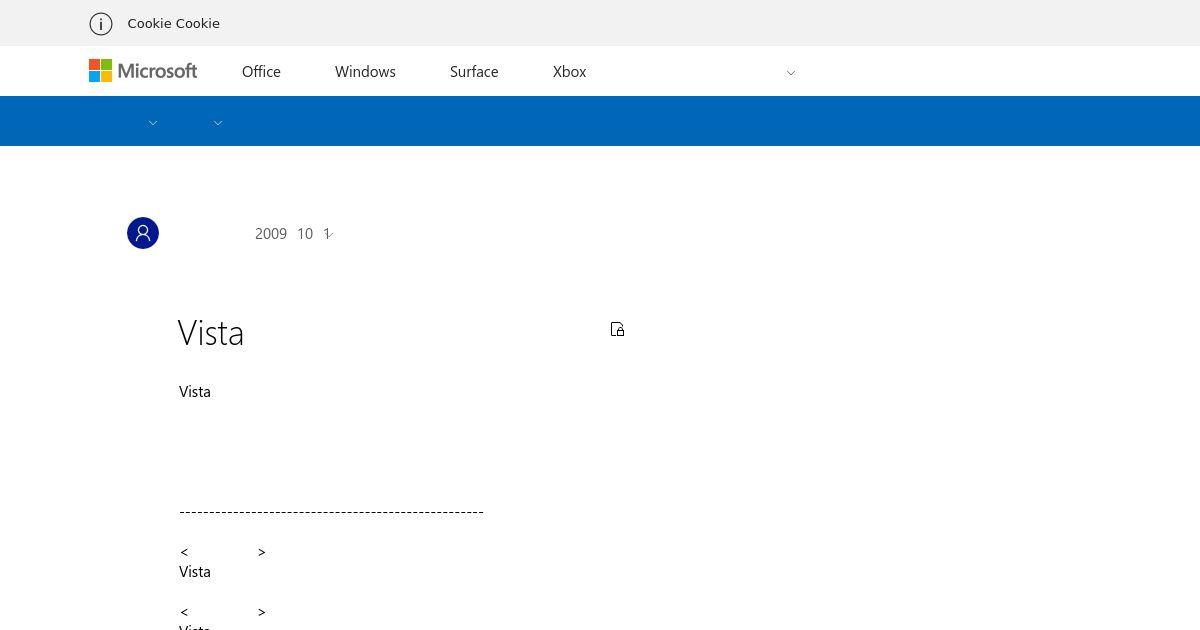Image resolution: width=1200 pixels, height=630 pixels.
Task: Open the Windows menu item
Action: coord(365,72)
